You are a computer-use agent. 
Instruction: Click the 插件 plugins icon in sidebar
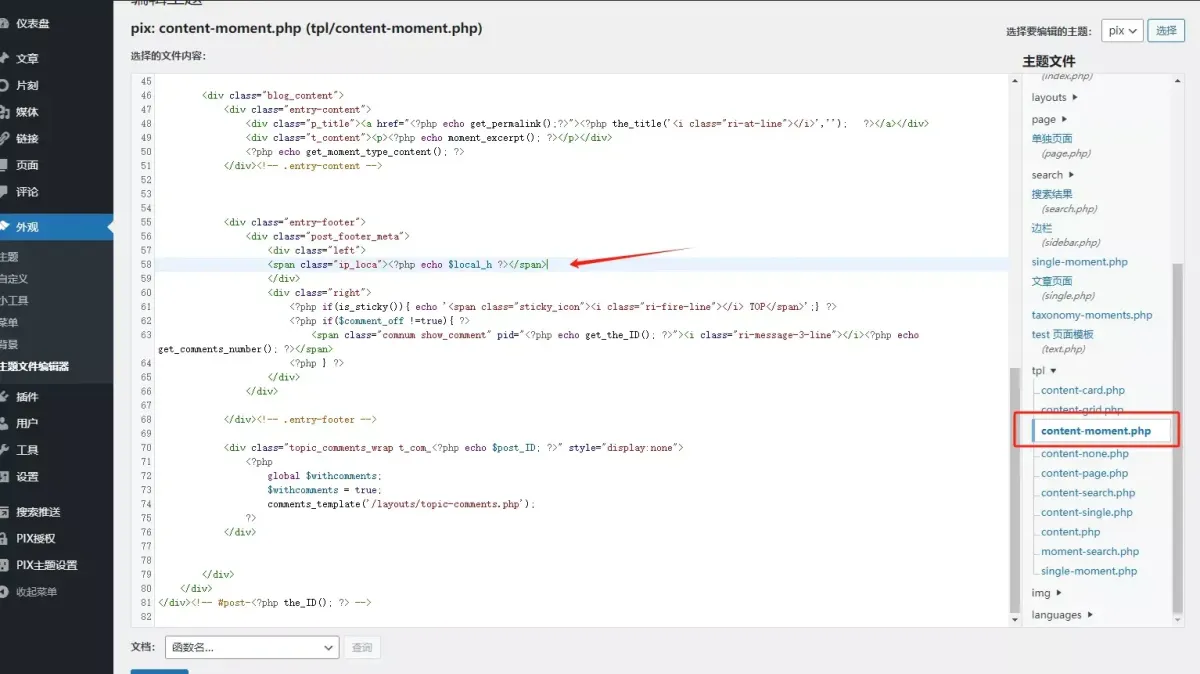[x=3, y=397]
